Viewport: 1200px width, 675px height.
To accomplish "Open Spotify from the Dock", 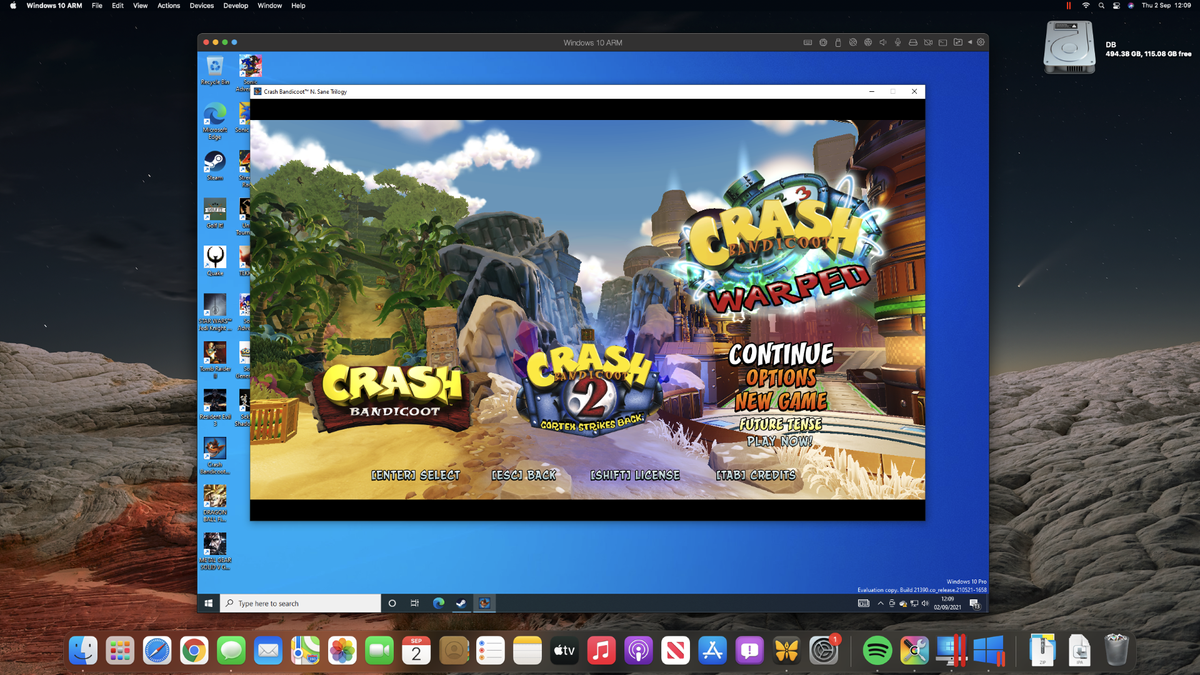I will point(877,650).
